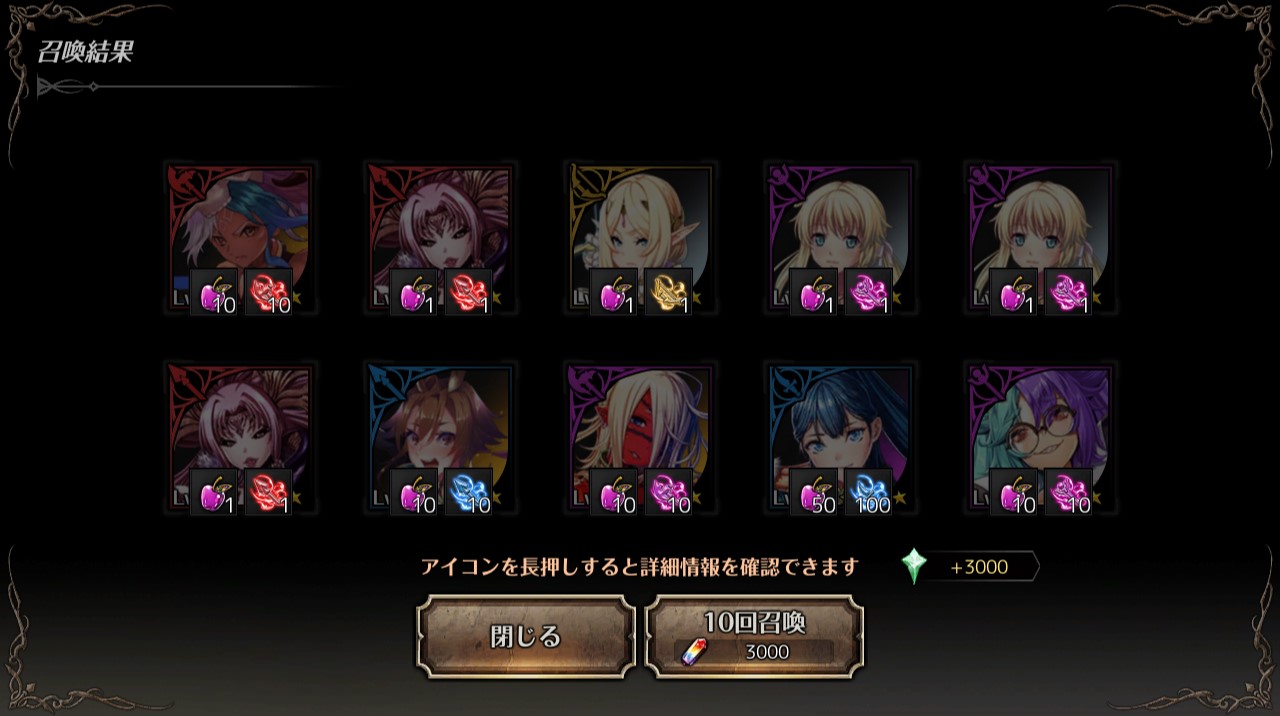Click the green gem currency icon

pos(913,566)
